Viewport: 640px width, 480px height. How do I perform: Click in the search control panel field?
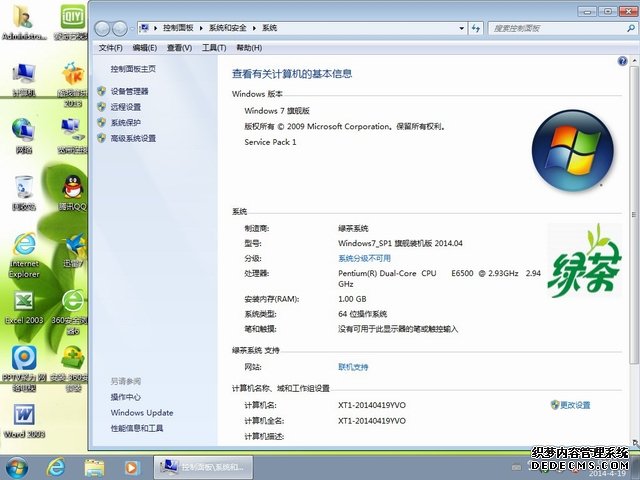pyautogui.click(x=557, y=28)
